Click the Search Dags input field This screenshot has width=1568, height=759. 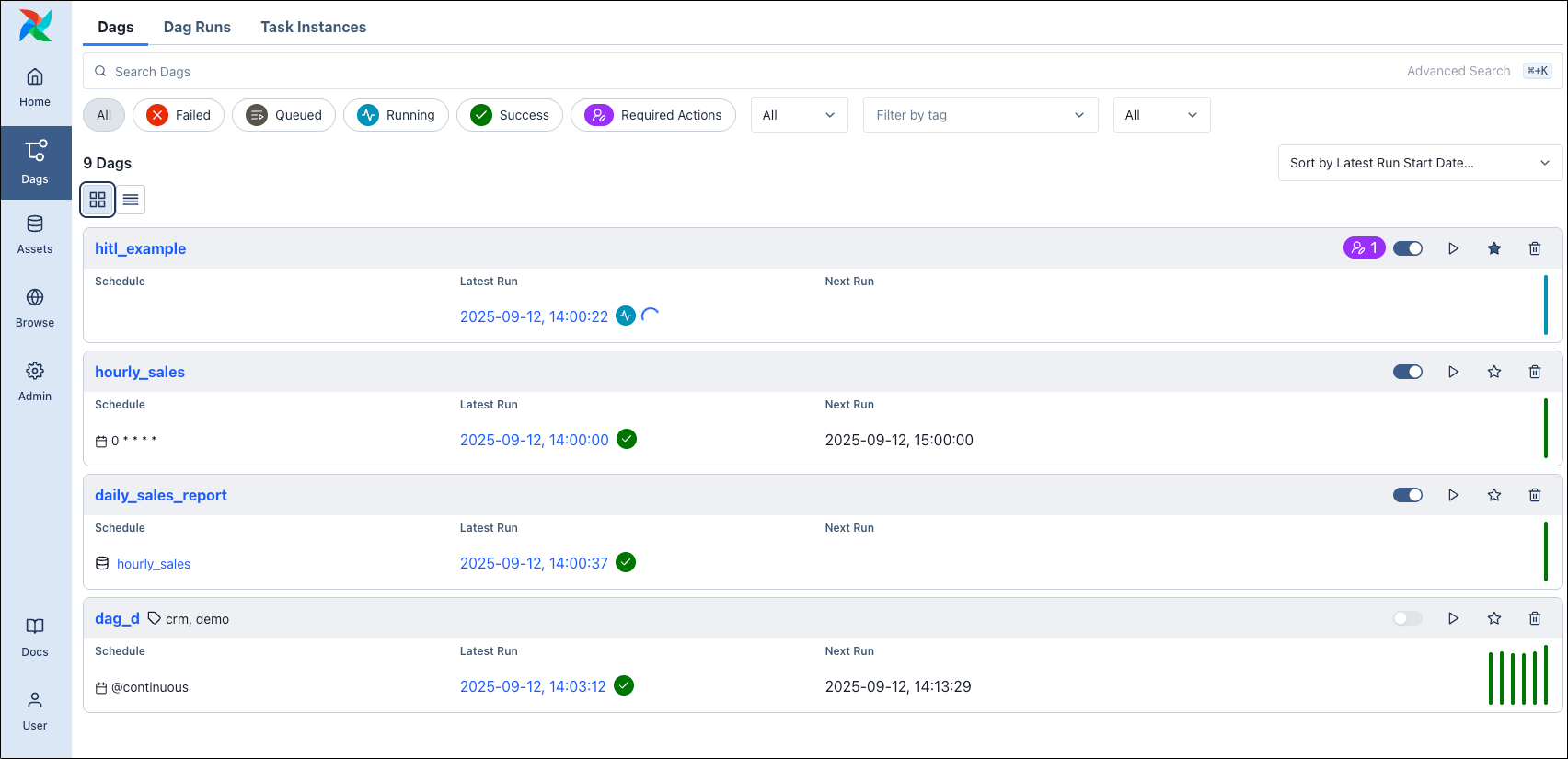736,72
